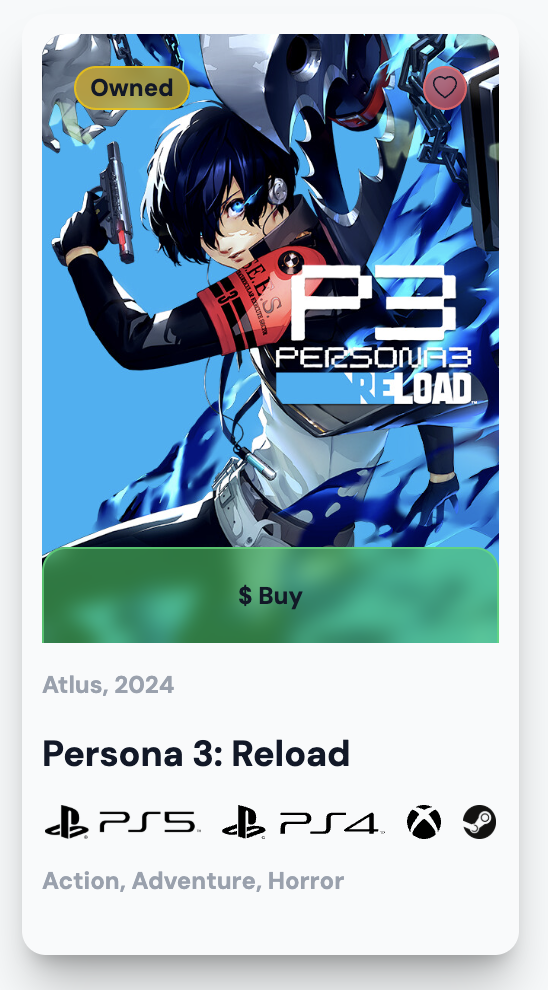Click the green $ Buy button
The height and width of the screenshot is (990, 548).
point(270,595)
